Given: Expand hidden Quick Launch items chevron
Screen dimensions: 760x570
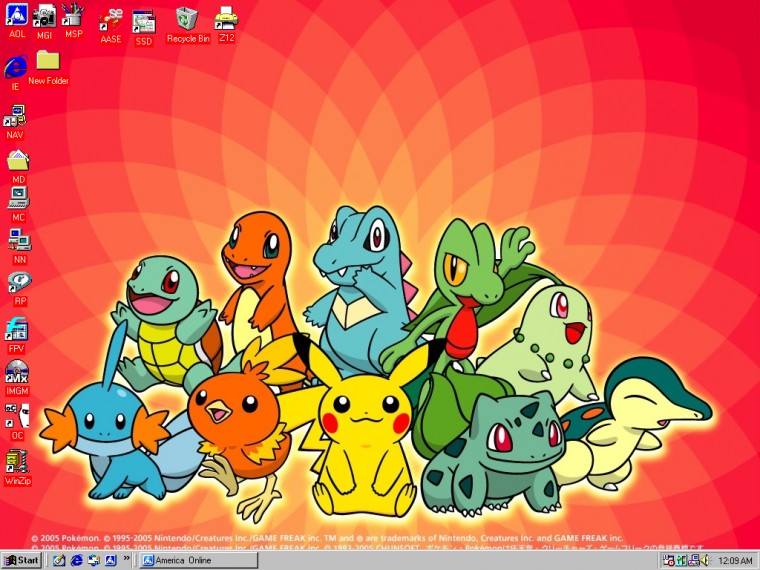Looking at the screenshot, I should pyautogui.click(x=127, y=558).
